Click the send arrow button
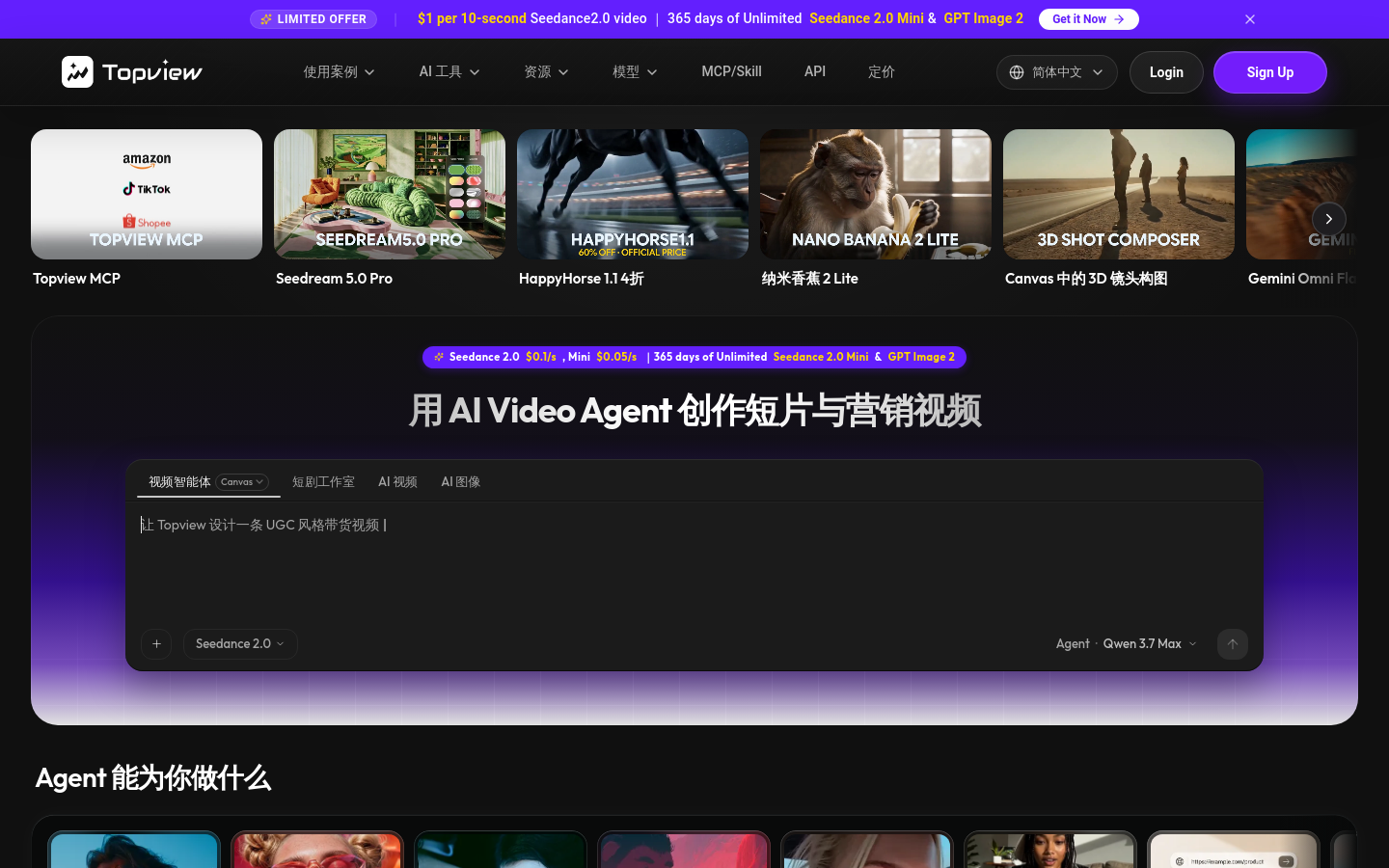This screenshot has width=1389, height=868. (x=1233, y=644)
